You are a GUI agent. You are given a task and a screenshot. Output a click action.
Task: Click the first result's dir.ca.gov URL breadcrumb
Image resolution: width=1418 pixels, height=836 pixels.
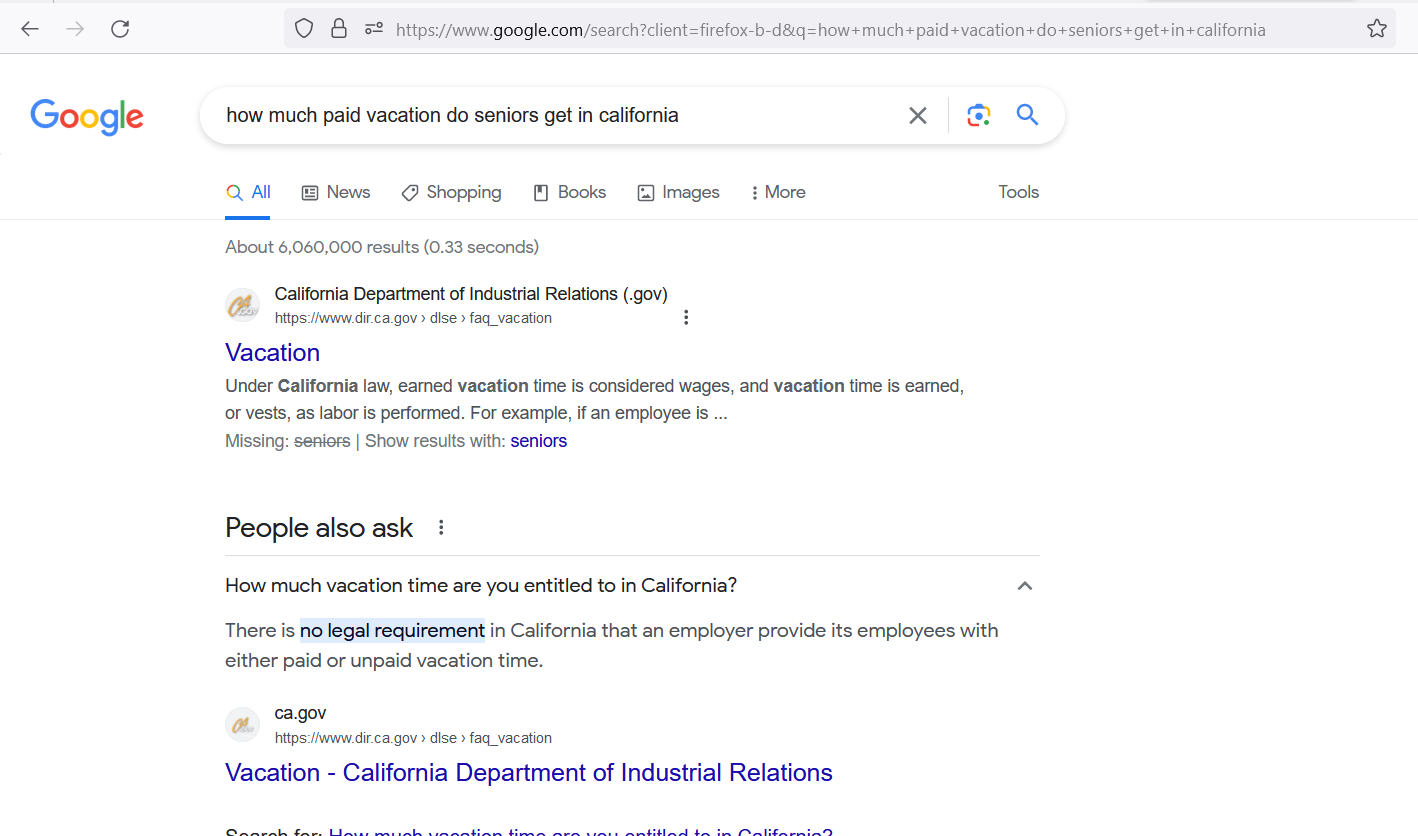(413, 318)
